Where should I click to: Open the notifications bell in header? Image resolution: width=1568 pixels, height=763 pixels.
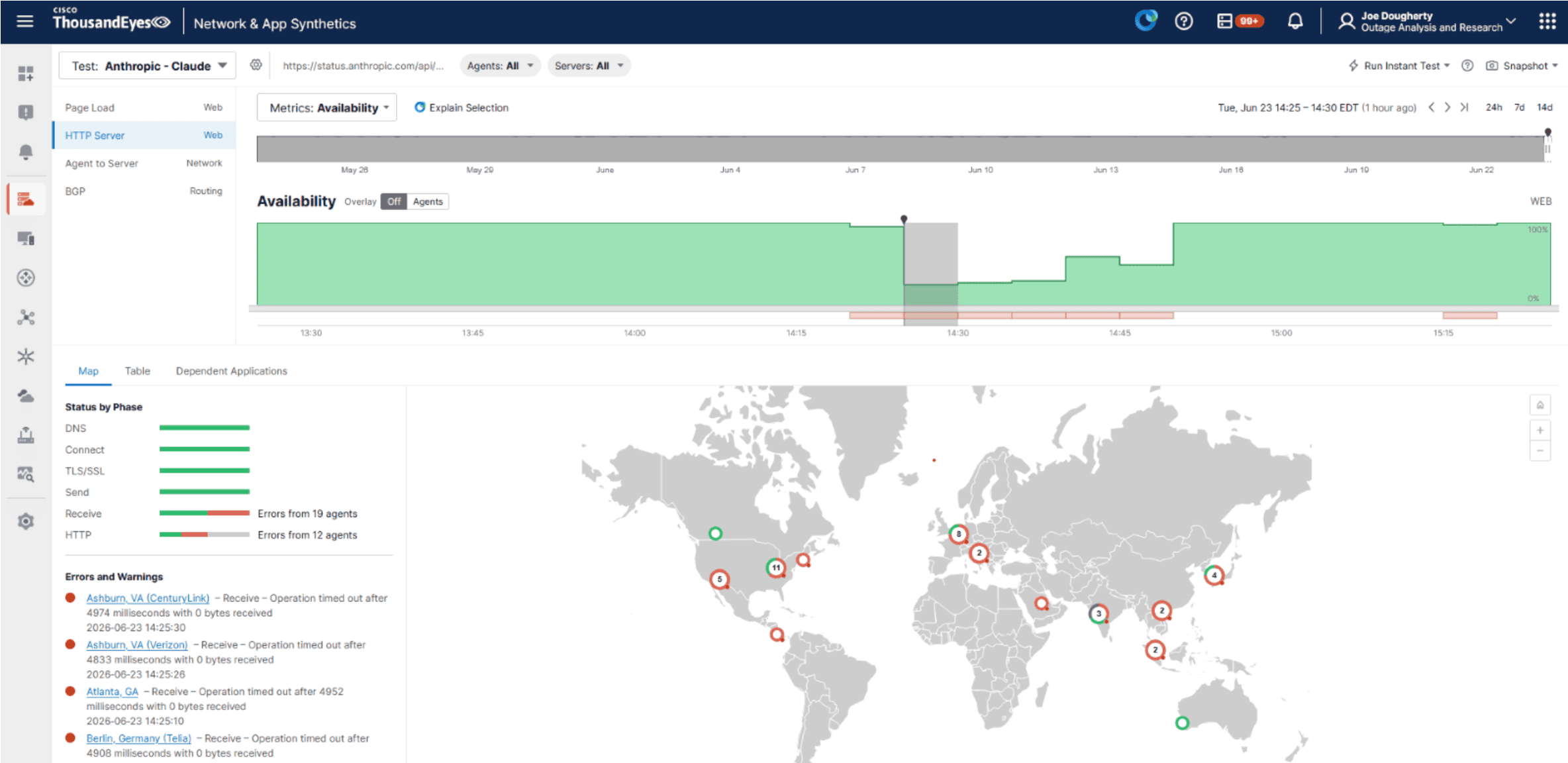[x=1295, y=22]
